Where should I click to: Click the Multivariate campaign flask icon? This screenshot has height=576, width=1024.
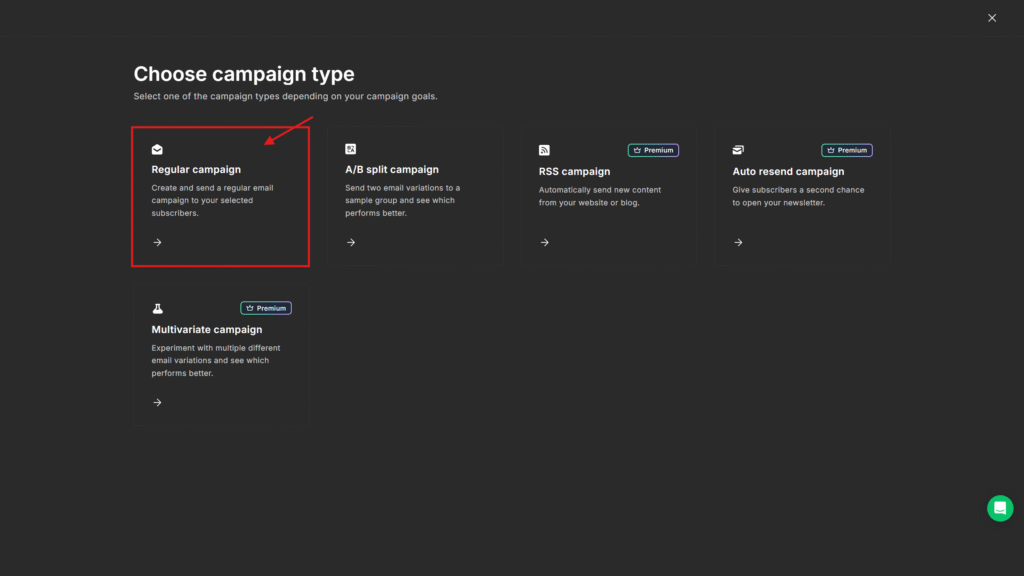(x=157, y=309)
